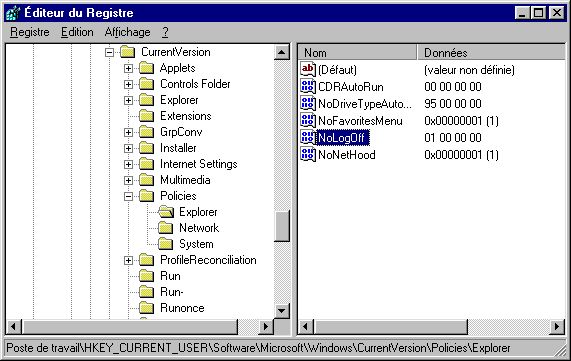
Task: Select the NoNetHood value name
Action: tap(347, 155)
